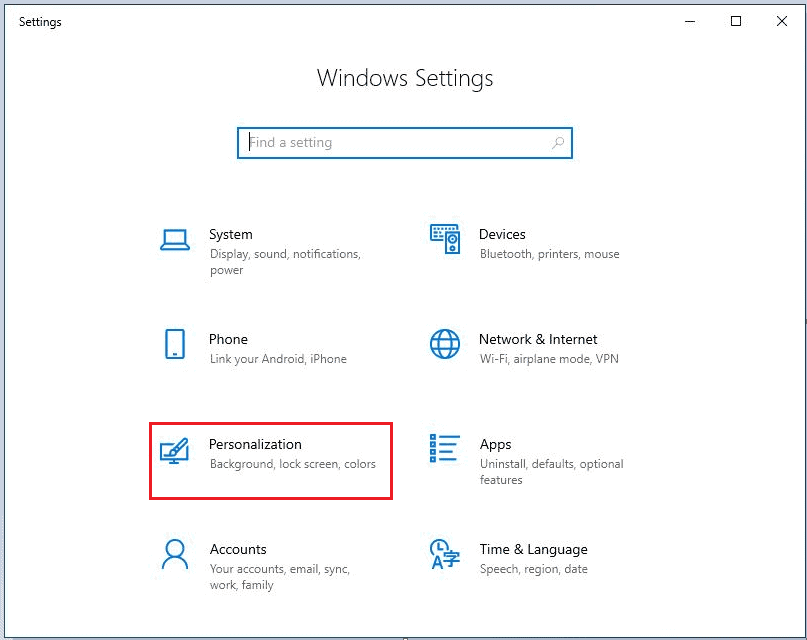The height and width of the screenshot is (640, 807).
Task: Open the Devices category title
Action: [x=502, y=234]
